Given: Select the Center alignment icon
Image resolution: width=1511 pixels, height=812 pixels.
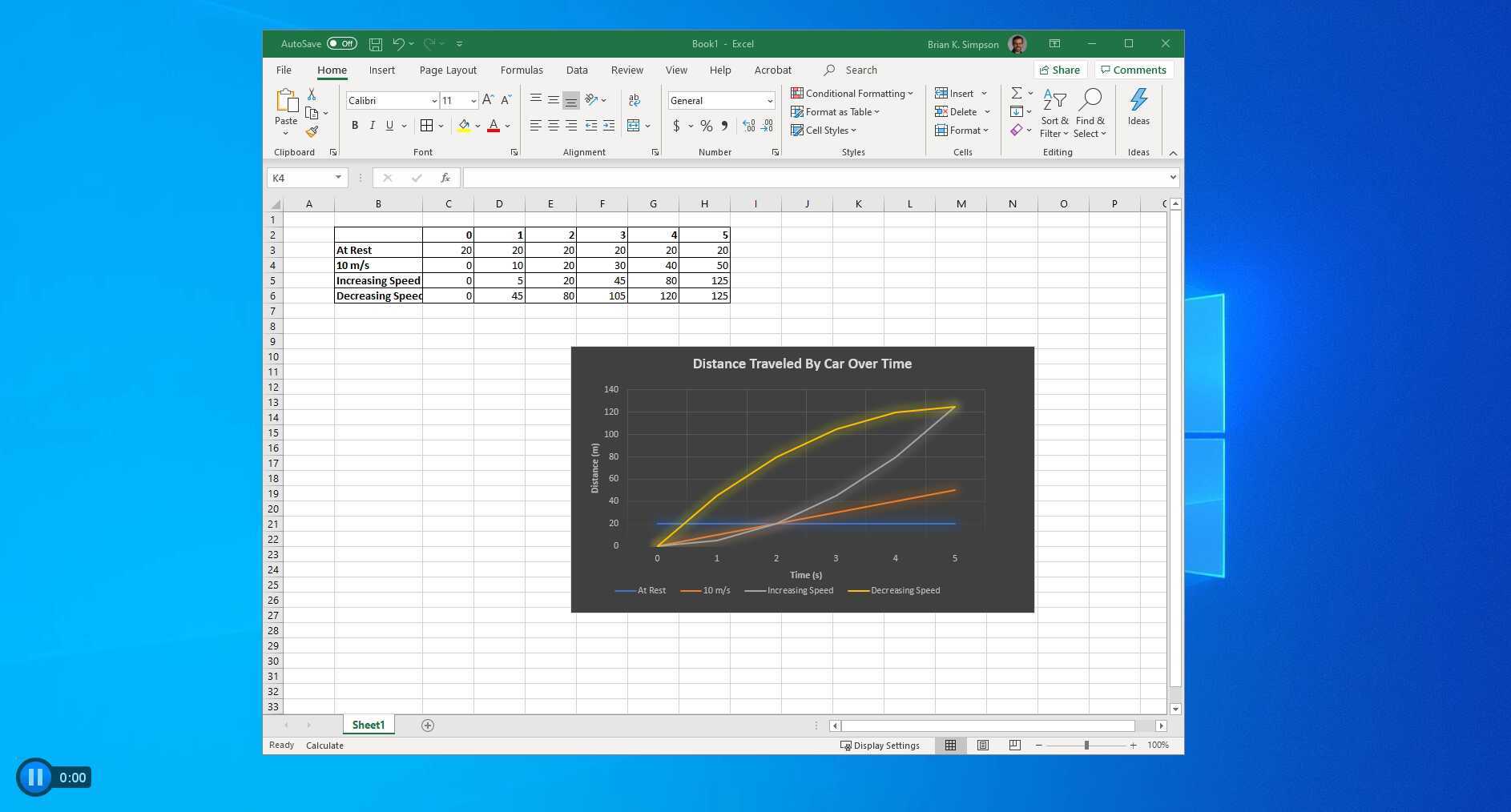Looking at the screenshot, I should [553, 126].
